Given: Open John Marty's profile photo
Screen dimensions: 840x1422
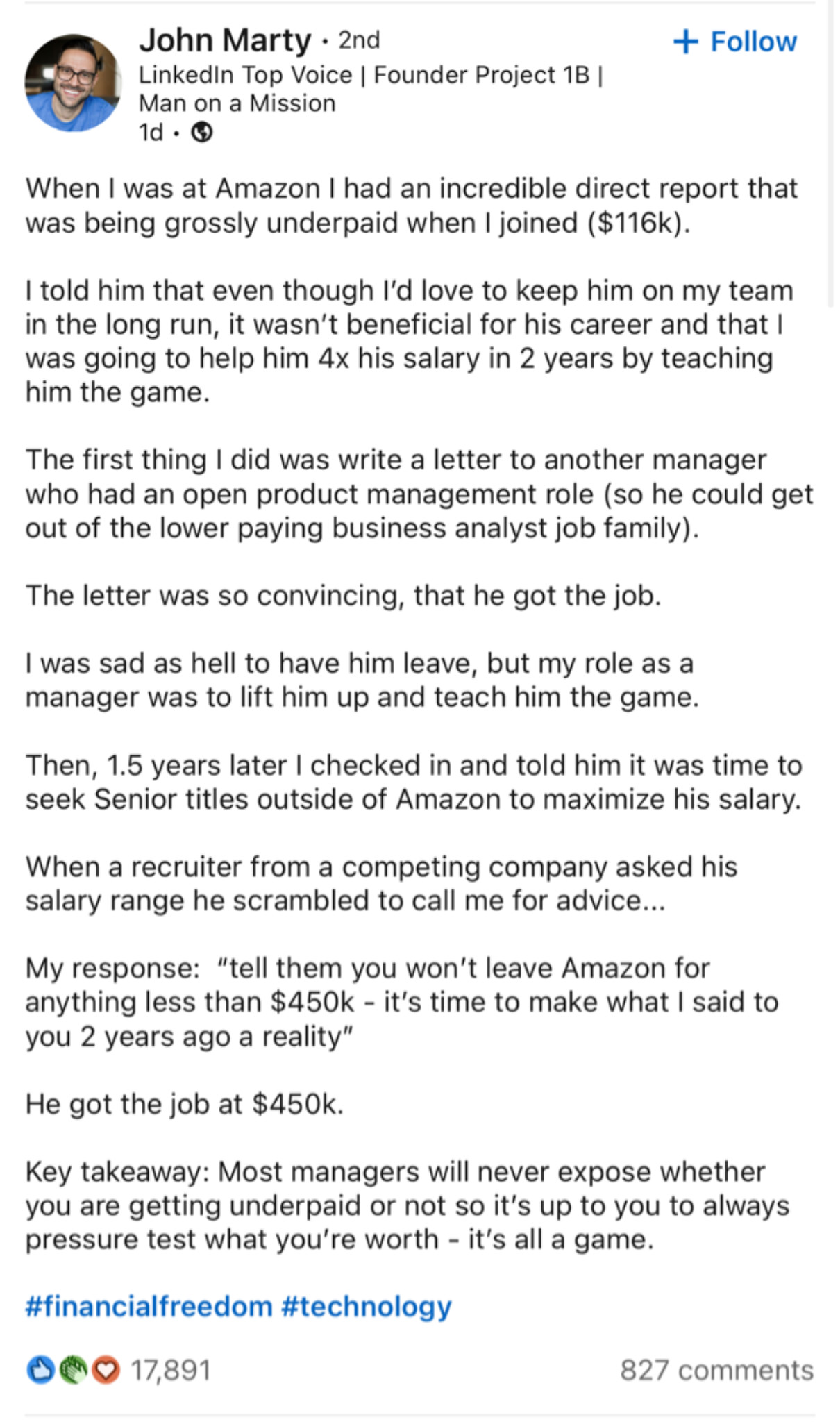Looking at the screenshot, I should pos(73,83).
